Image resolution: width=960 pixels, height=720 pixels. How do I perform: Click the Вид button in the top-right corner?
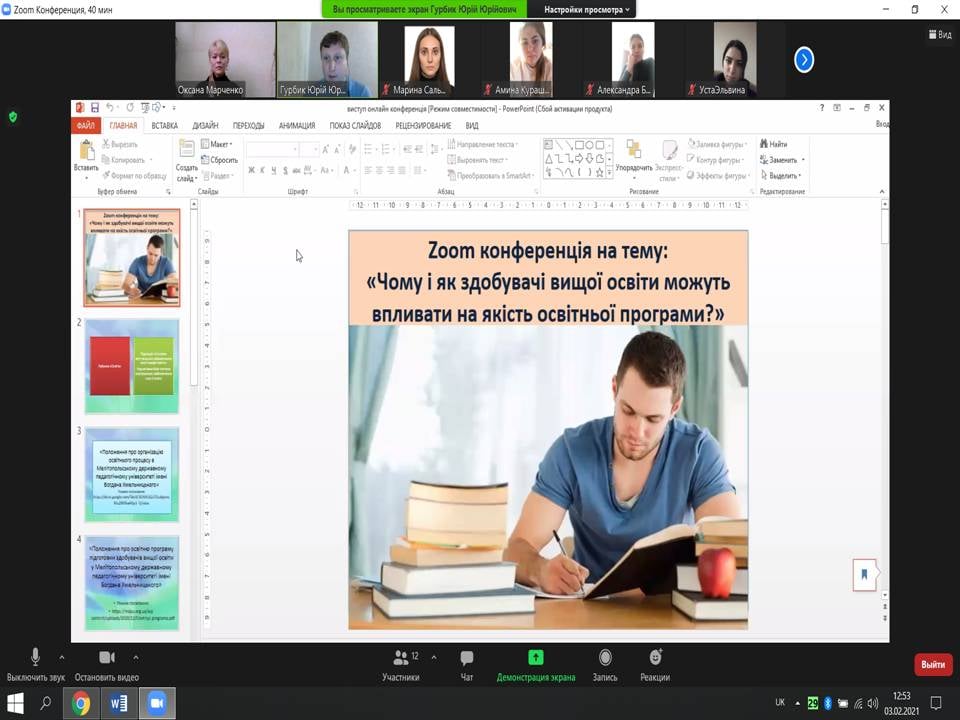(939, 34)
